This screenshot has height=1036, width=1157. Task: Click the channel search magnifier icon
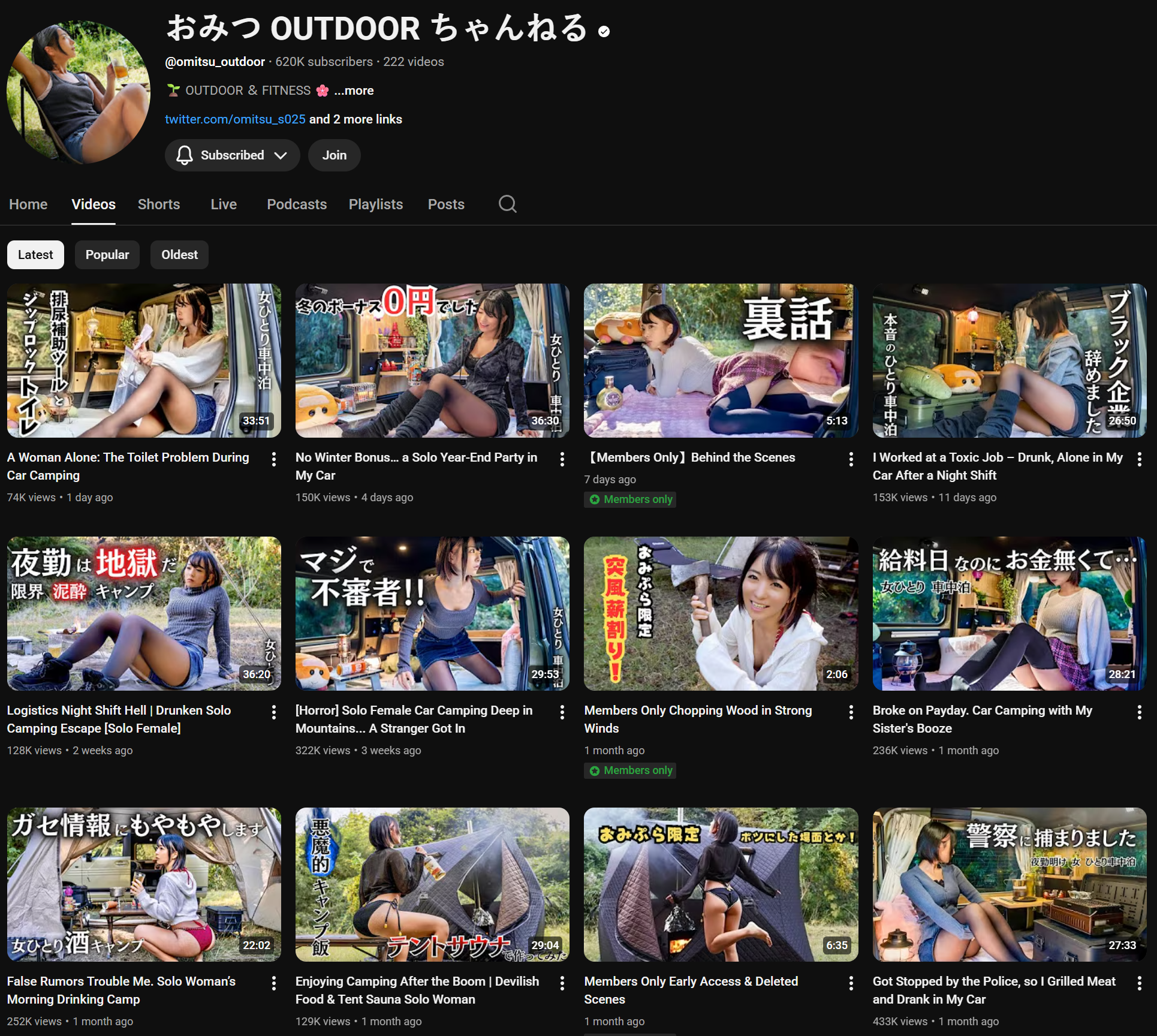[507, 204]
